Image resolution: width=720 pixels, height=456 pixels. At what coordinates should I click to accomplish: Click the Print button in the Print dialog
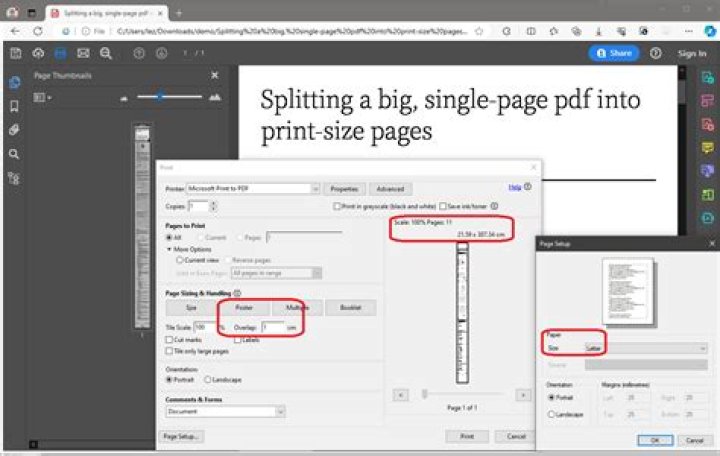[467, 436]
